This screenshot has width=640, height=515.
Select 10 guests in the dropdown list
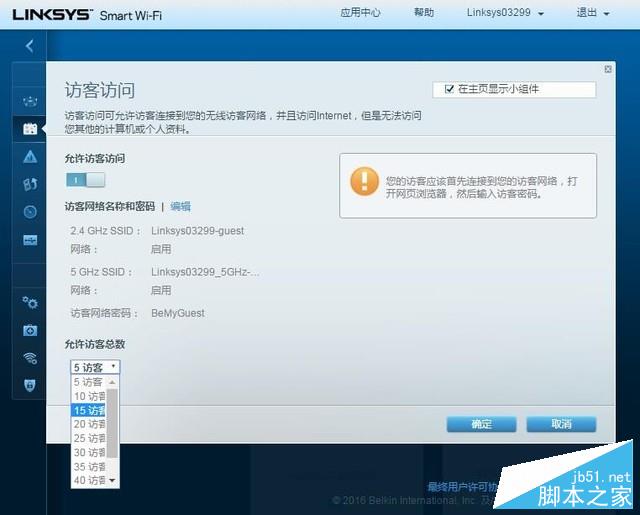point(88,396)
